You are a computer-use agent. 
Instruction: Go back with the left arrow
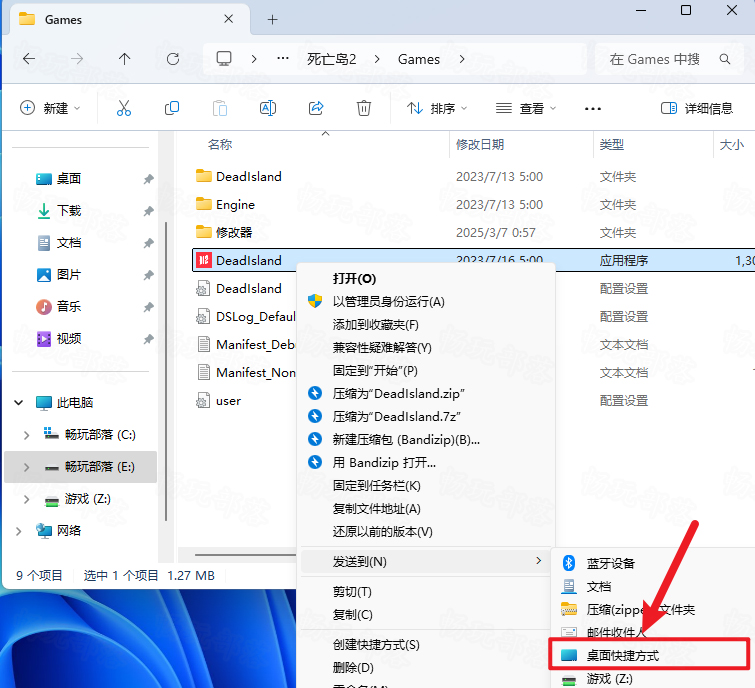point(29,59)
